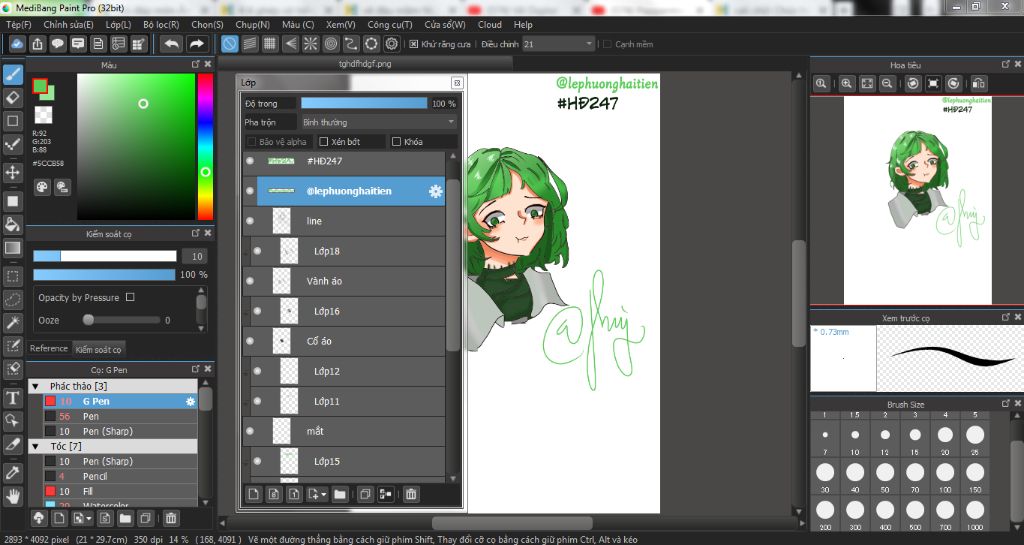
Task: Enable the concentric circle snap guide
Action: coord(330,44)
